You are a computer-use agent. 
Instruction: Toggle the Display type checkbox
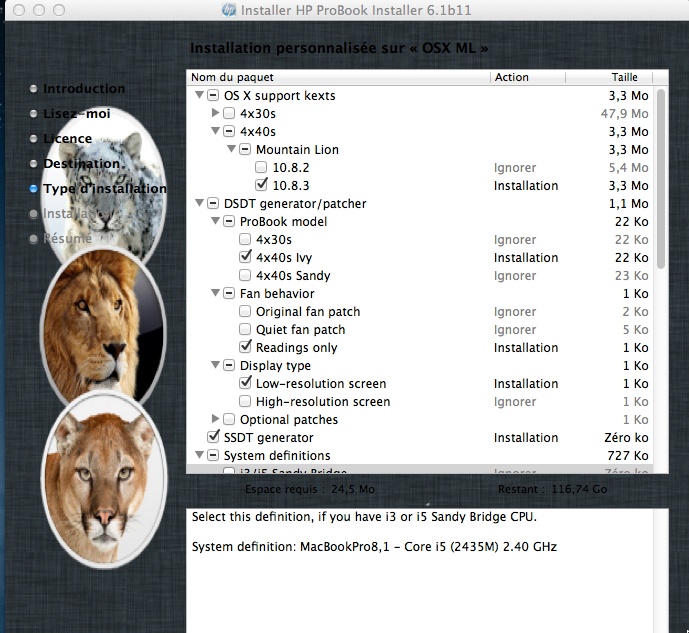click(x=229, y=365)
